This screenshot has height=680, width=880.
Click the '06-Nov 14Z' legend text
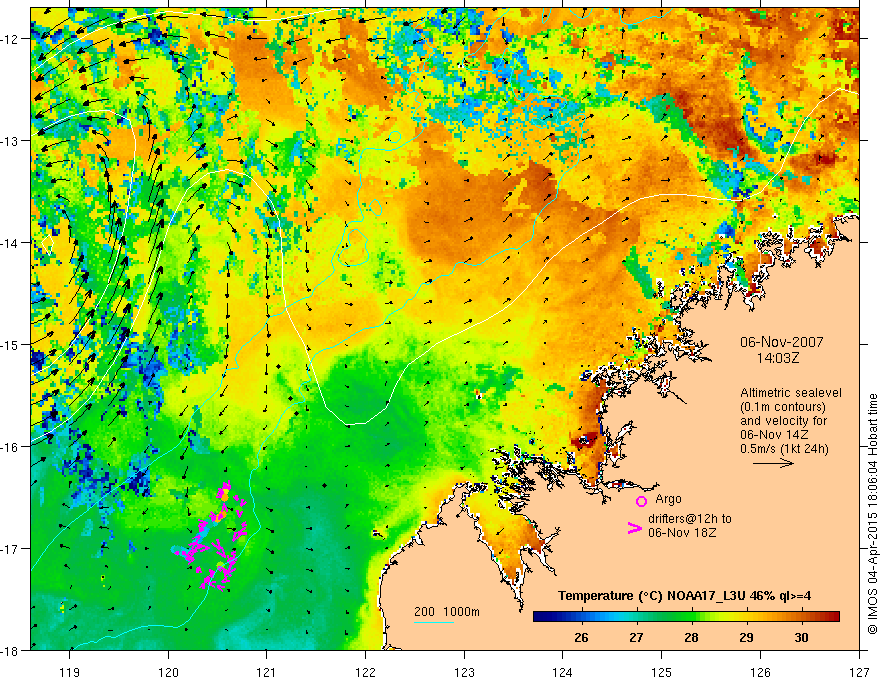click(774, 435)
